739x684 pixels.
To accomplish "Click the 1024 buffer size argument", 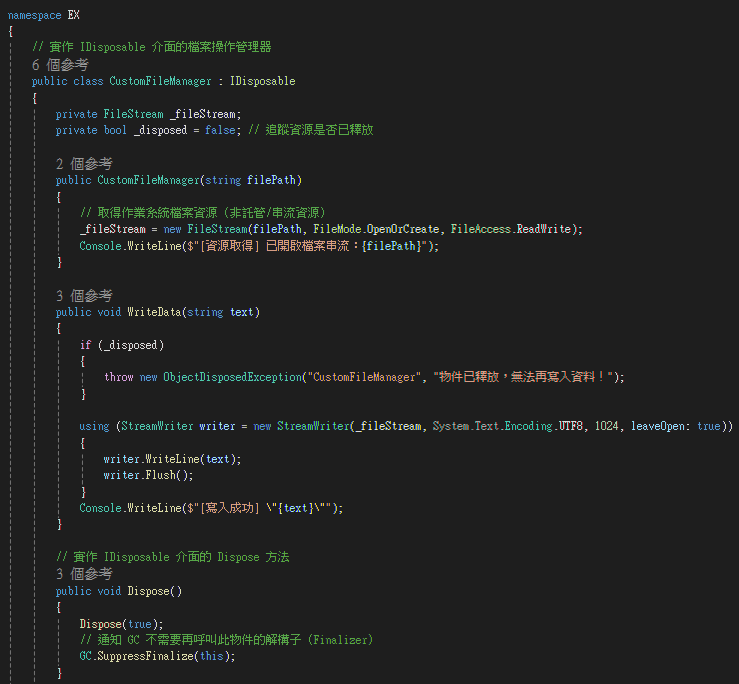I will [x=607, y=426].
